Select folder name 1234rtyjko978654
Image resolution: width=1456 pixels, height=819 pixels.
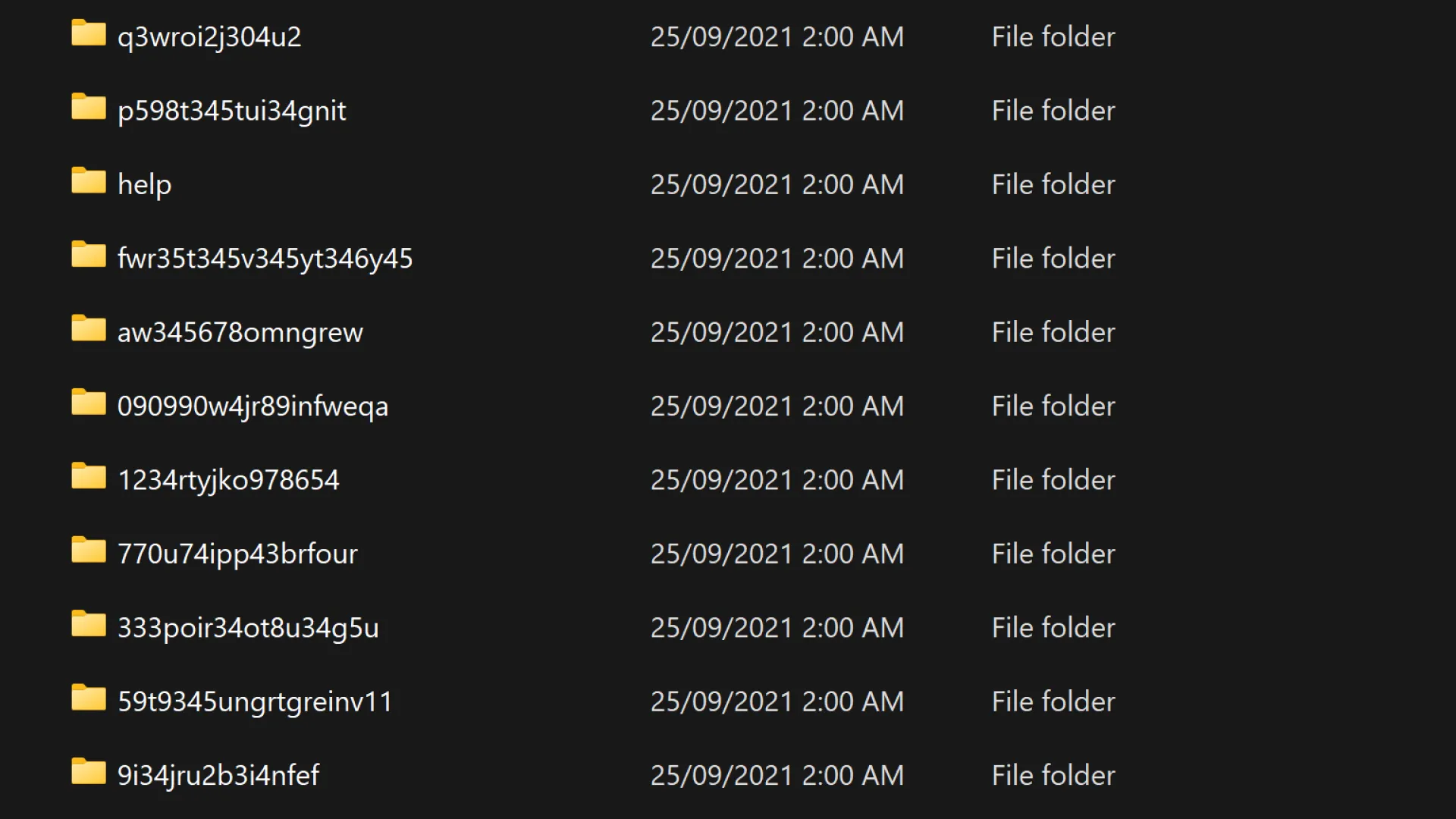click(228, 480)
